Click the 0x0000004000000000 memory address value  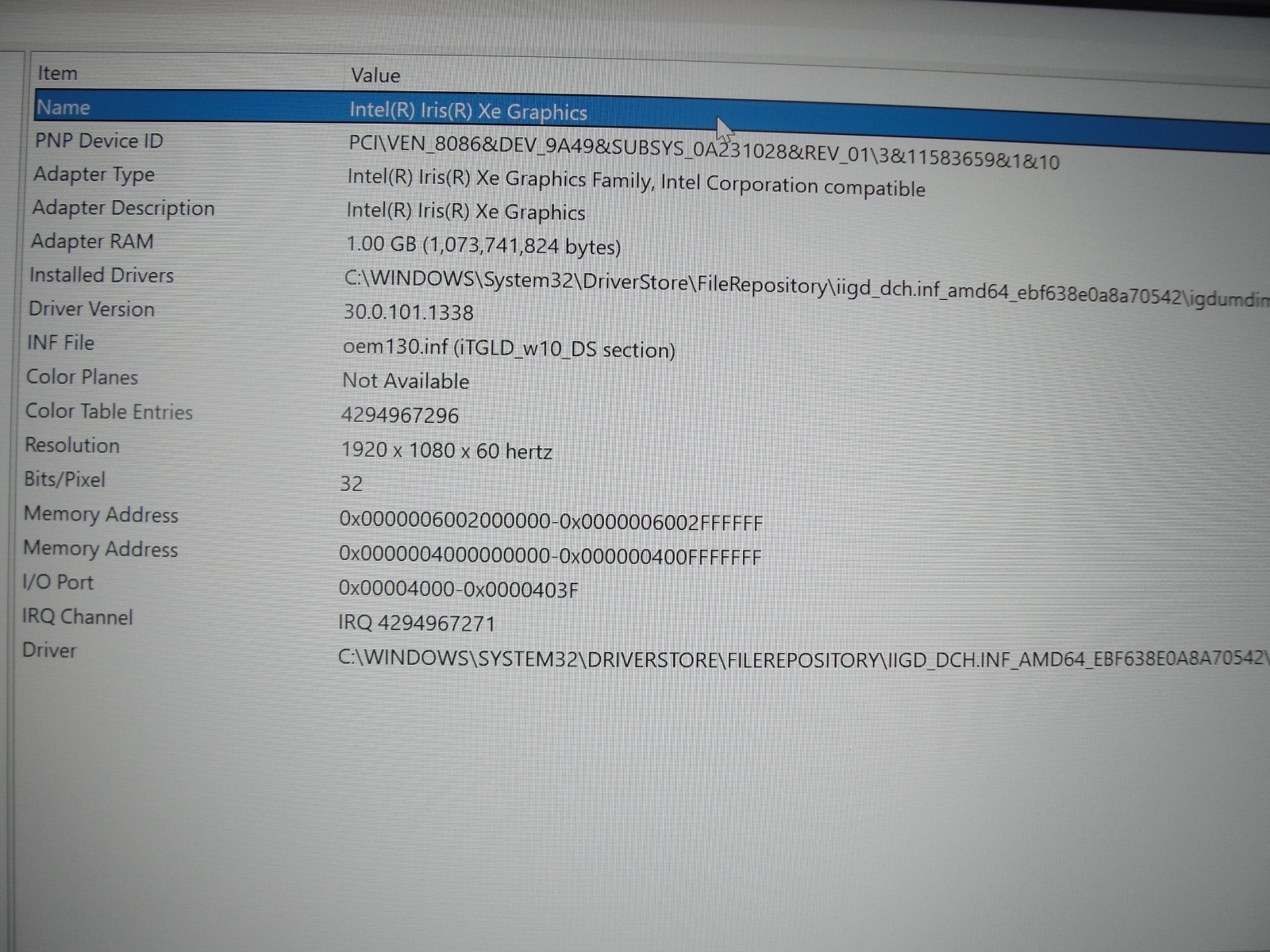click(550, 555)
